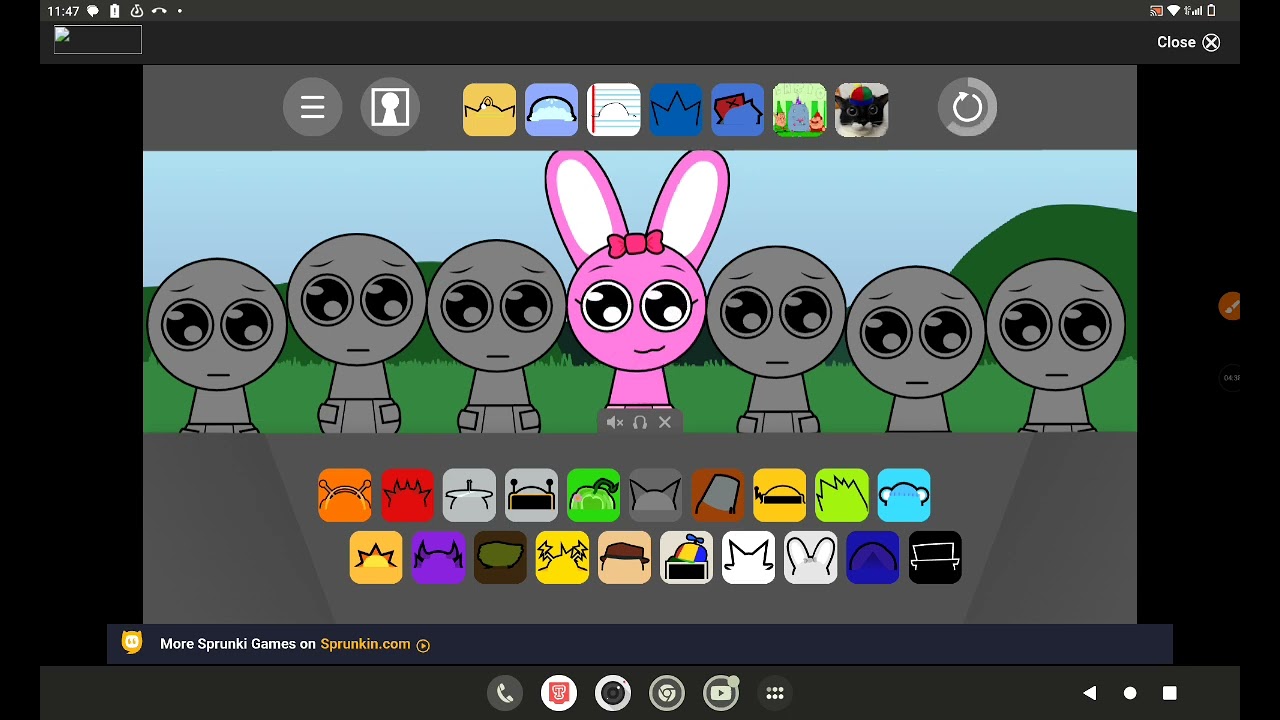Open the app drawer grid icon

(775, 693)
